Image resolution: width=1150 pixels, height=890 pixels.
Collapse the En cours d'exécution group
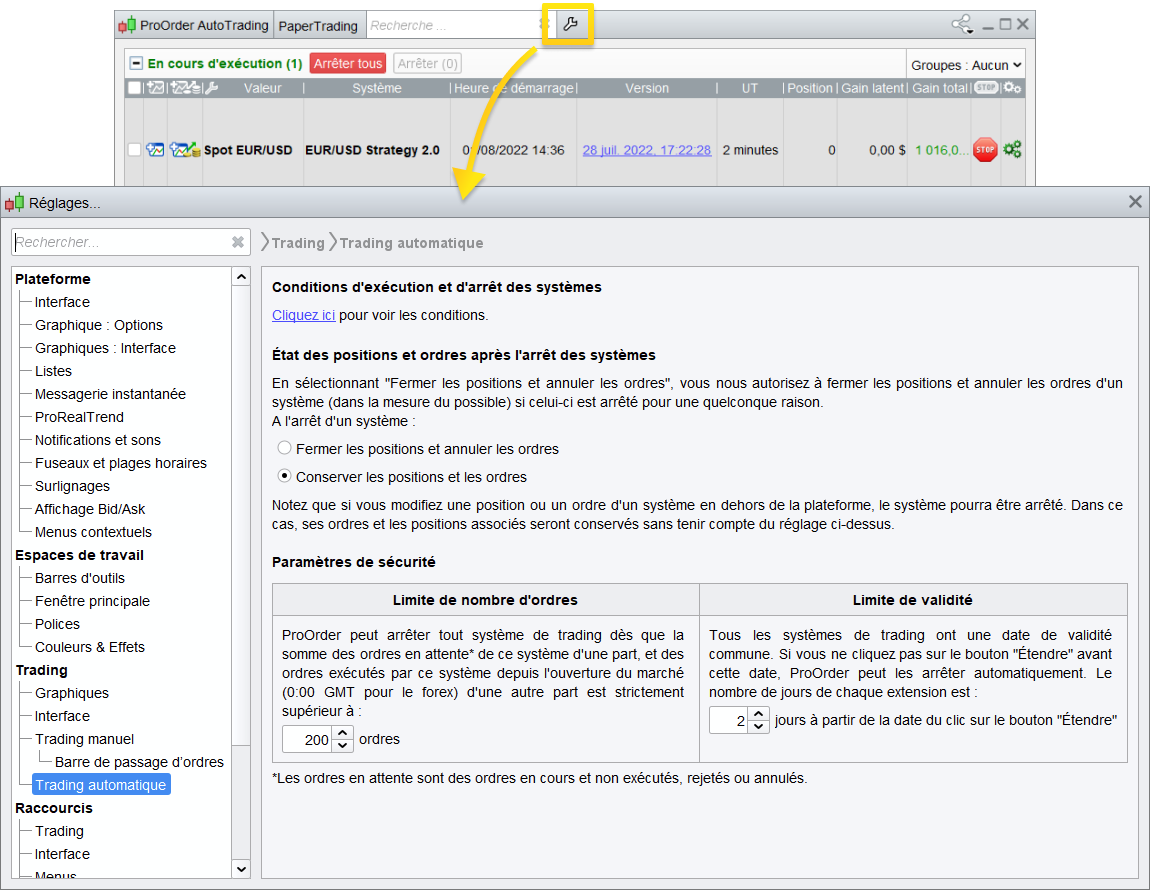(136, 63)
